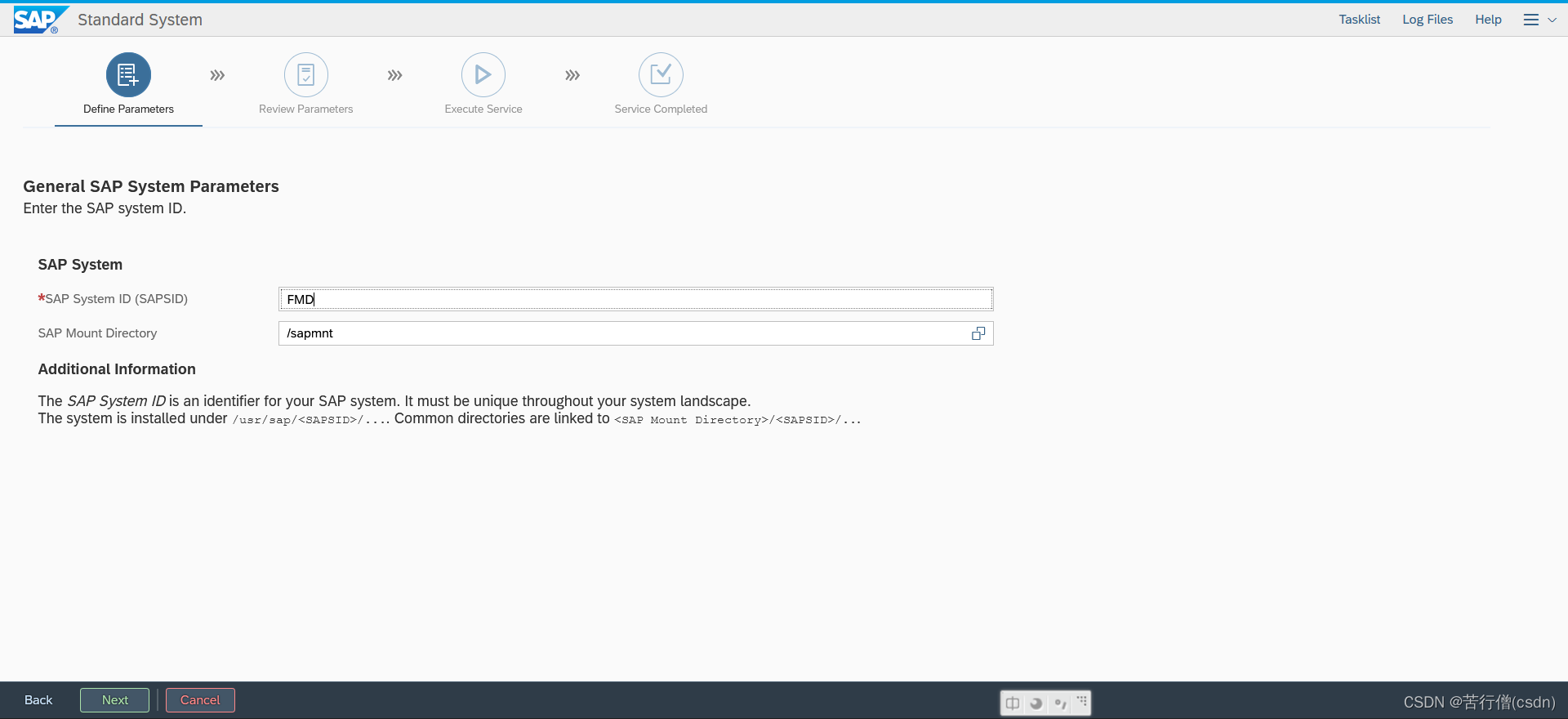This screenshot has width=1568, height=719.
Task: Click chevrons between Define and Review steps
Action: coord(217,75)
